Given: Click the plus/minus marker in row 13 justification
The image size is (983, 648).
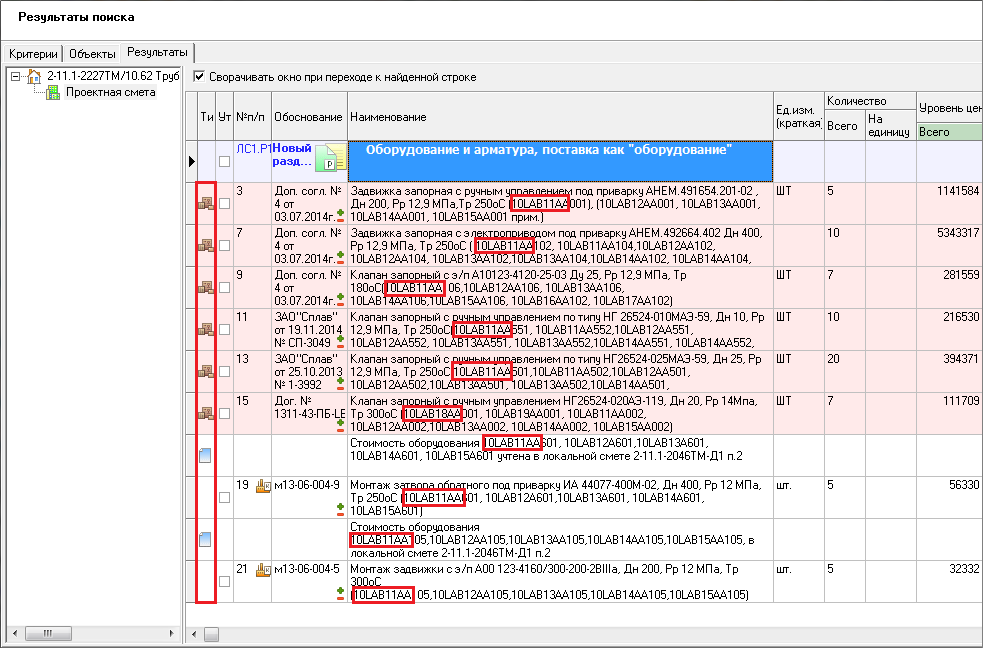Looking at the screenshot, I should point(340,383).
